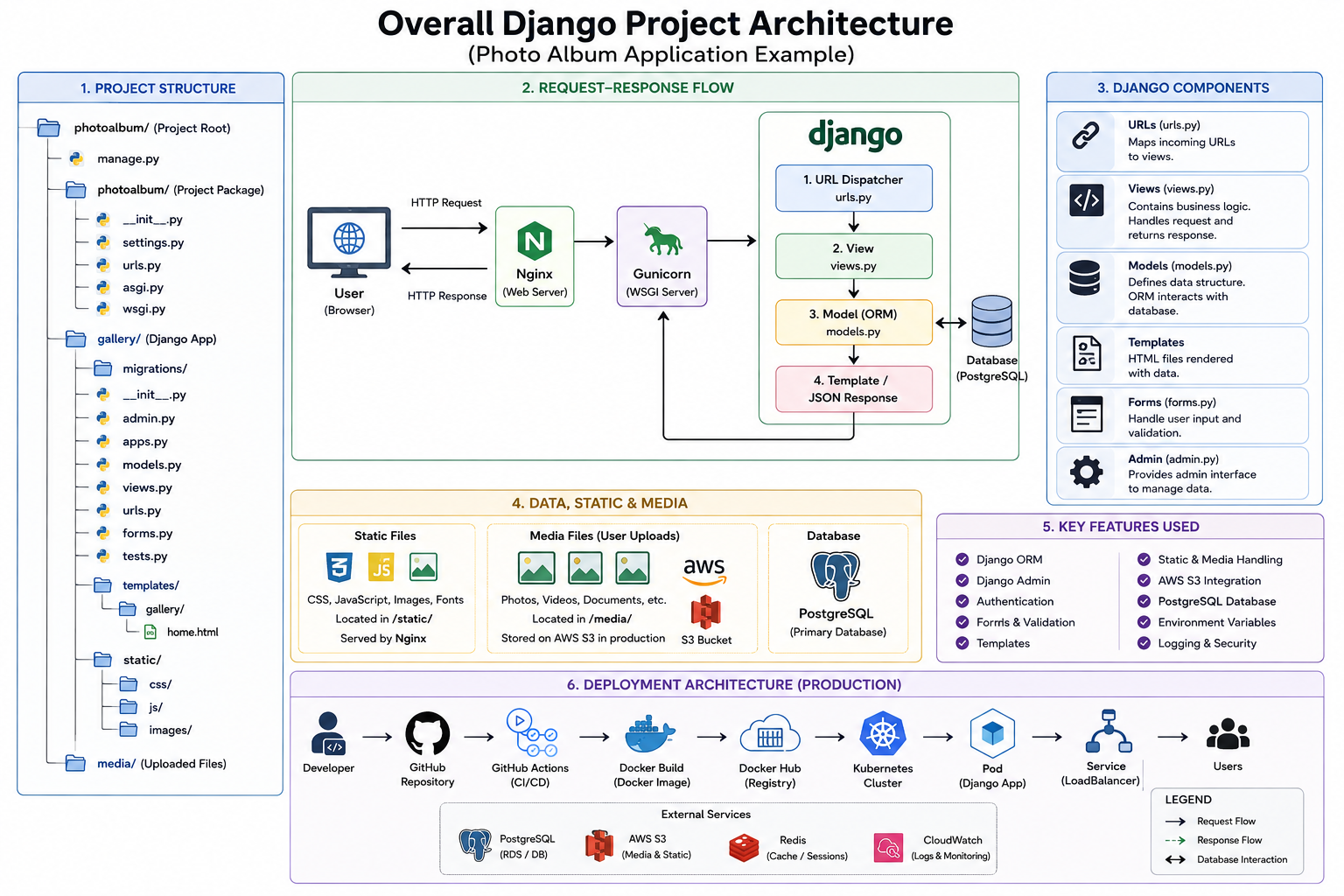The image size is (1344, 896).
Task: Click the S3 Bucket icon
Action: tap(705, 612)
